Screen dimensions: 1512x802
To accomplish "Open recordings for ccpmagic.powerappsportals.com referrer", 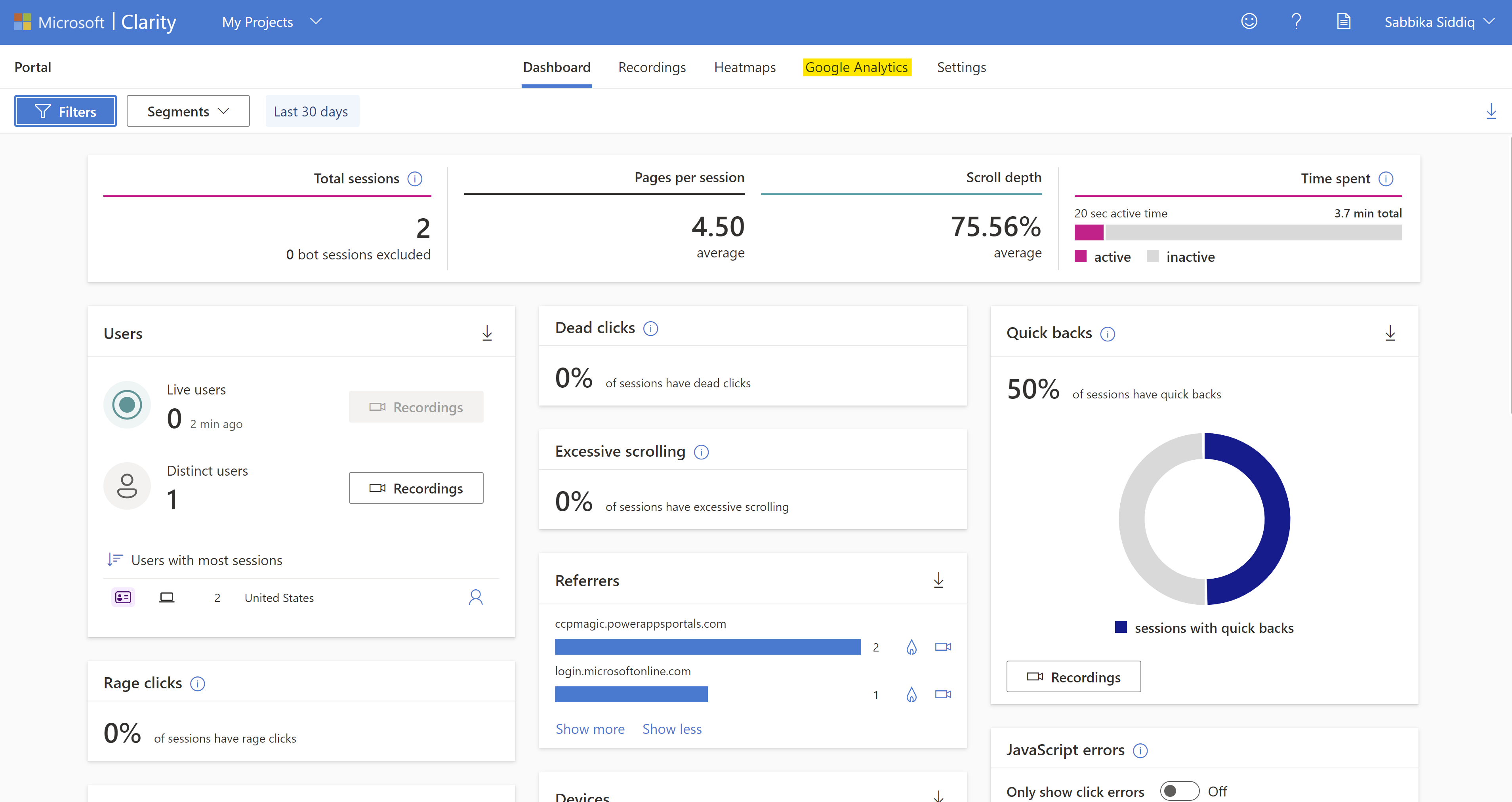I will click(x=943, y=646).
